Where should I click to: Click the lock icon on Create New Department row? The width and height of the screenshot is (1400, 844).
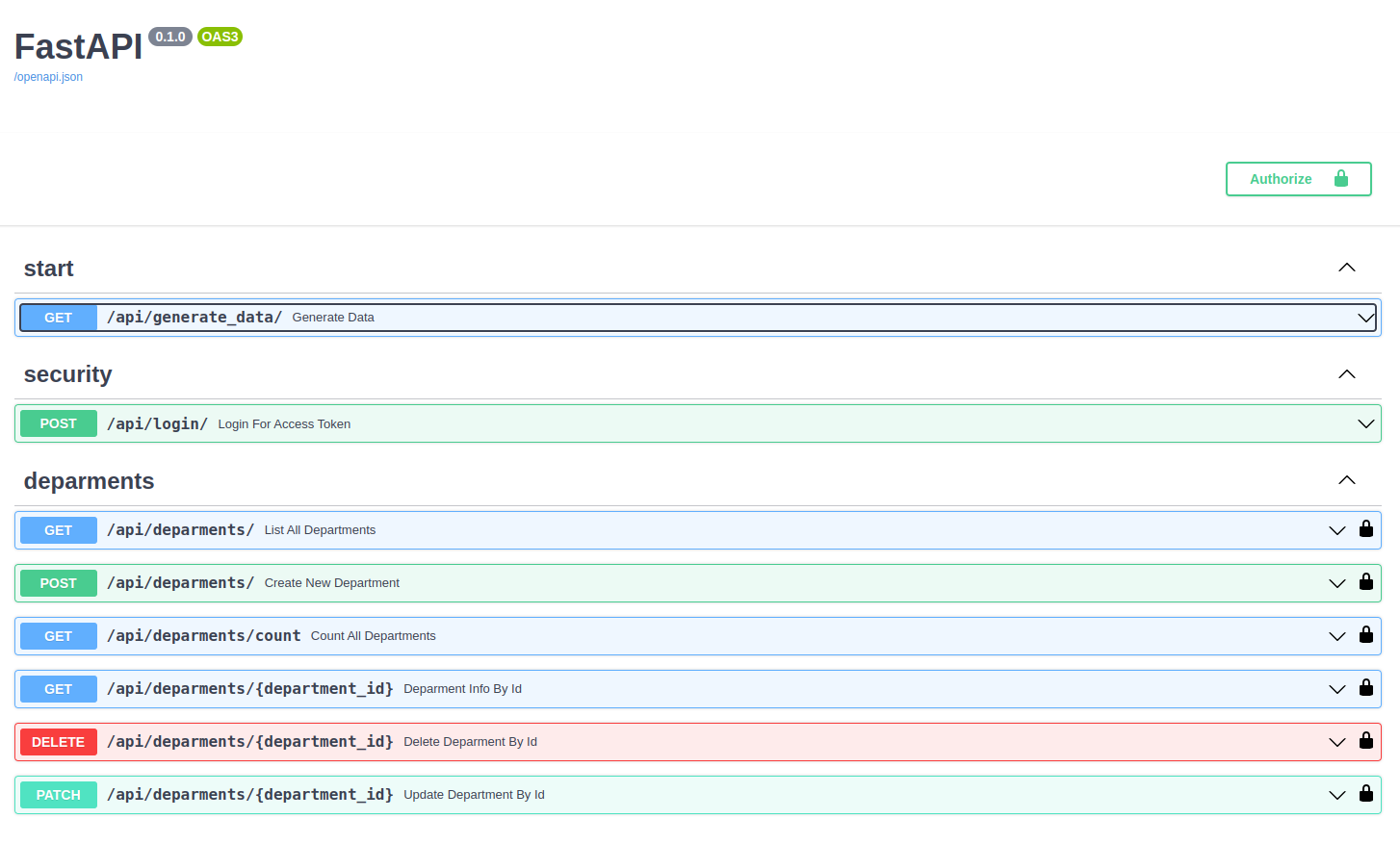pos(1365,581)
